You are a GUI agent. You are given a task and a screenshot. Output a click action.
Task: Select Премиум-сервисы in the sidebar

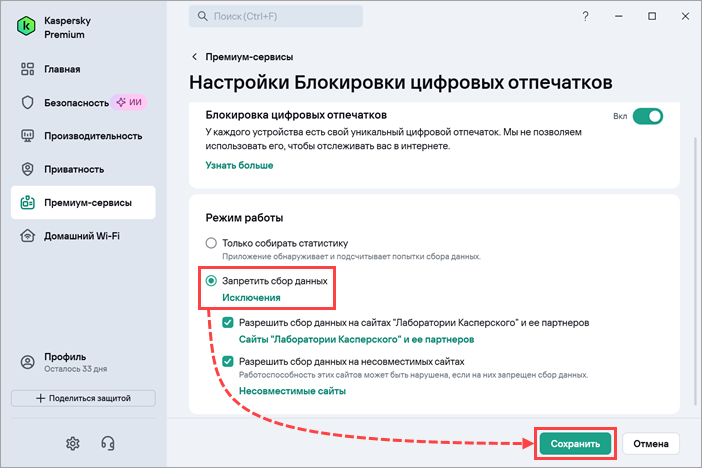[83, 202]
